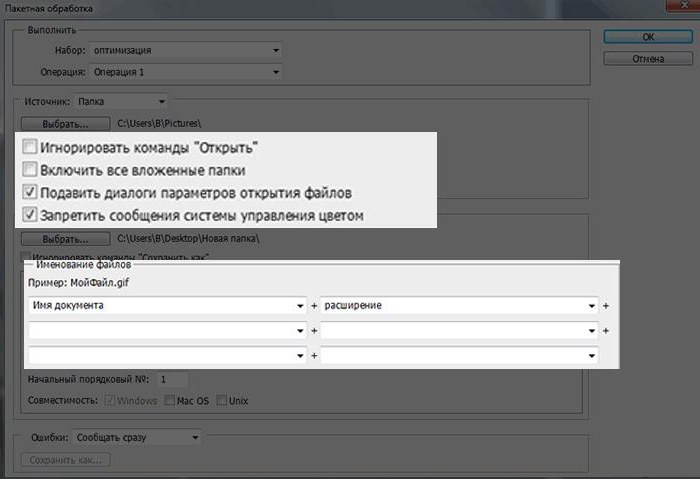This screenshot has width=700, height=479.
Task: Open the Операция dropdown showing Операция 1
Action: pos(186,72)
